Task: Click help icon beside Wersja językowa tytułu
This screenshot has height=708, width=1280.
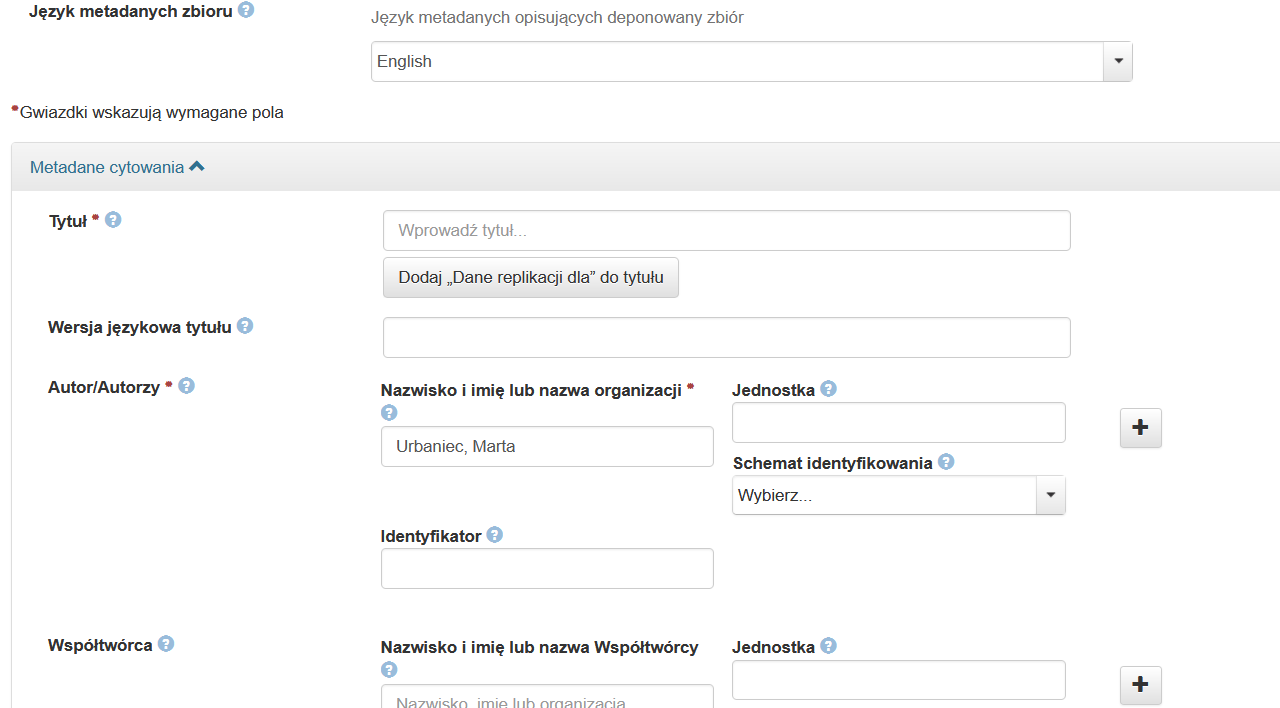Action: [245, 326]
